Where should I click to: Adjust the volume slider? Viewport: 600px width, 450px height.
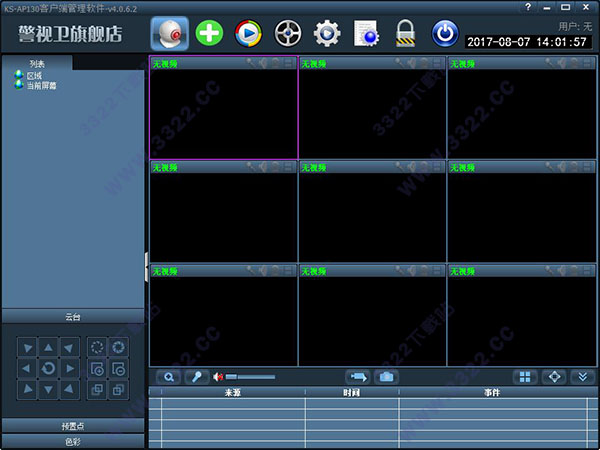point(250,377)
